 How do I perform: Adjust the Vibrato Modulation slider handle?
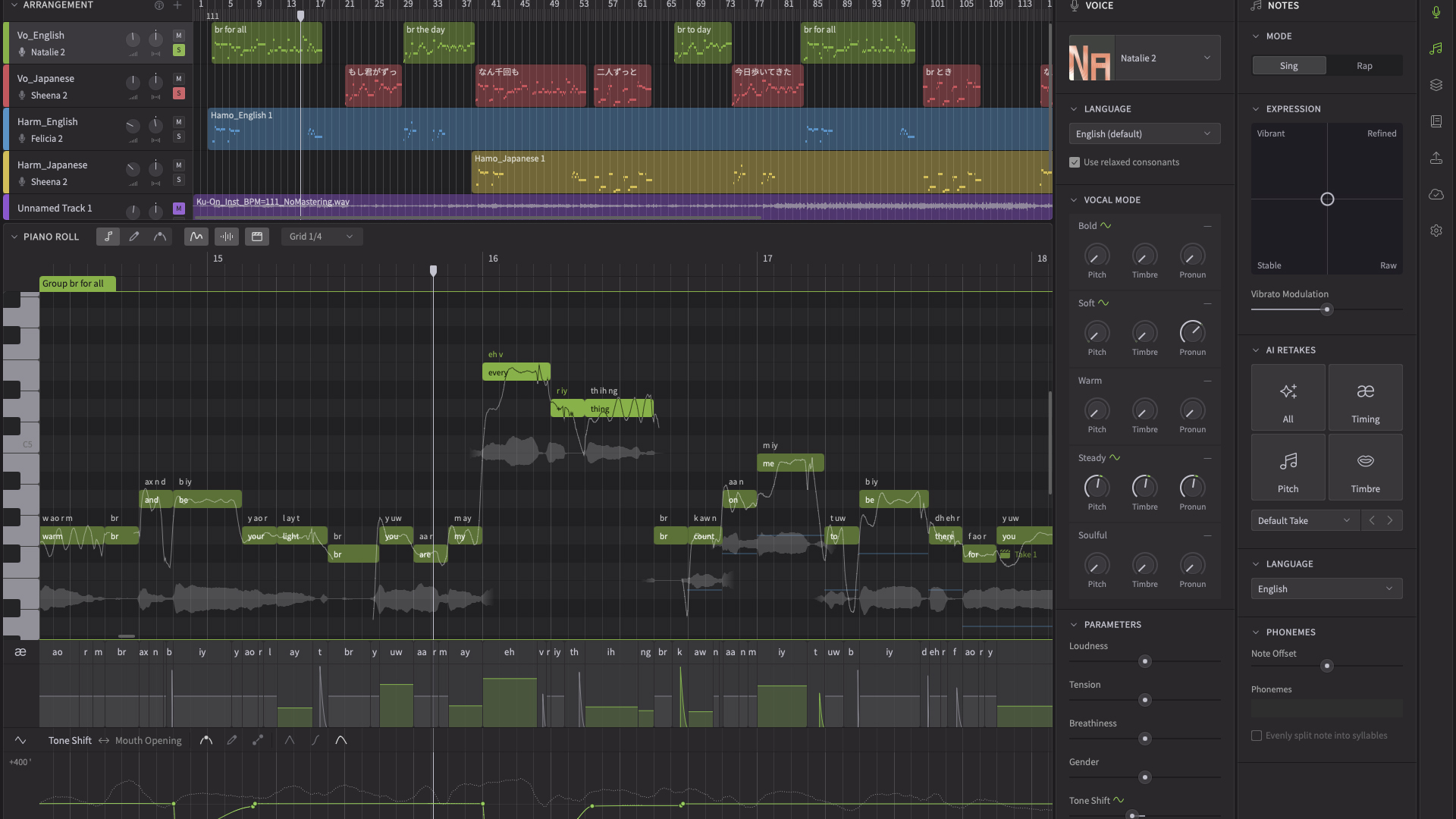[1326, 309]
